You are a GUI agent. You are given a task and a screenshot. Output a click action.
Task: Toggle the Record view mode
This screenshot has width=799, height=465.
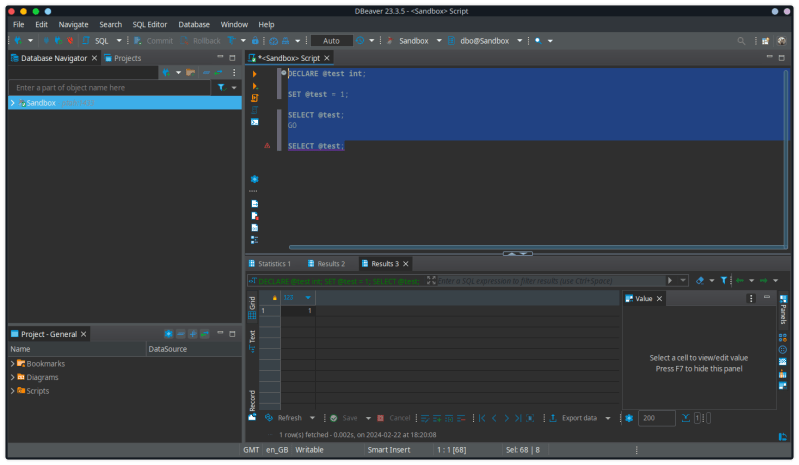pos(252,405)
